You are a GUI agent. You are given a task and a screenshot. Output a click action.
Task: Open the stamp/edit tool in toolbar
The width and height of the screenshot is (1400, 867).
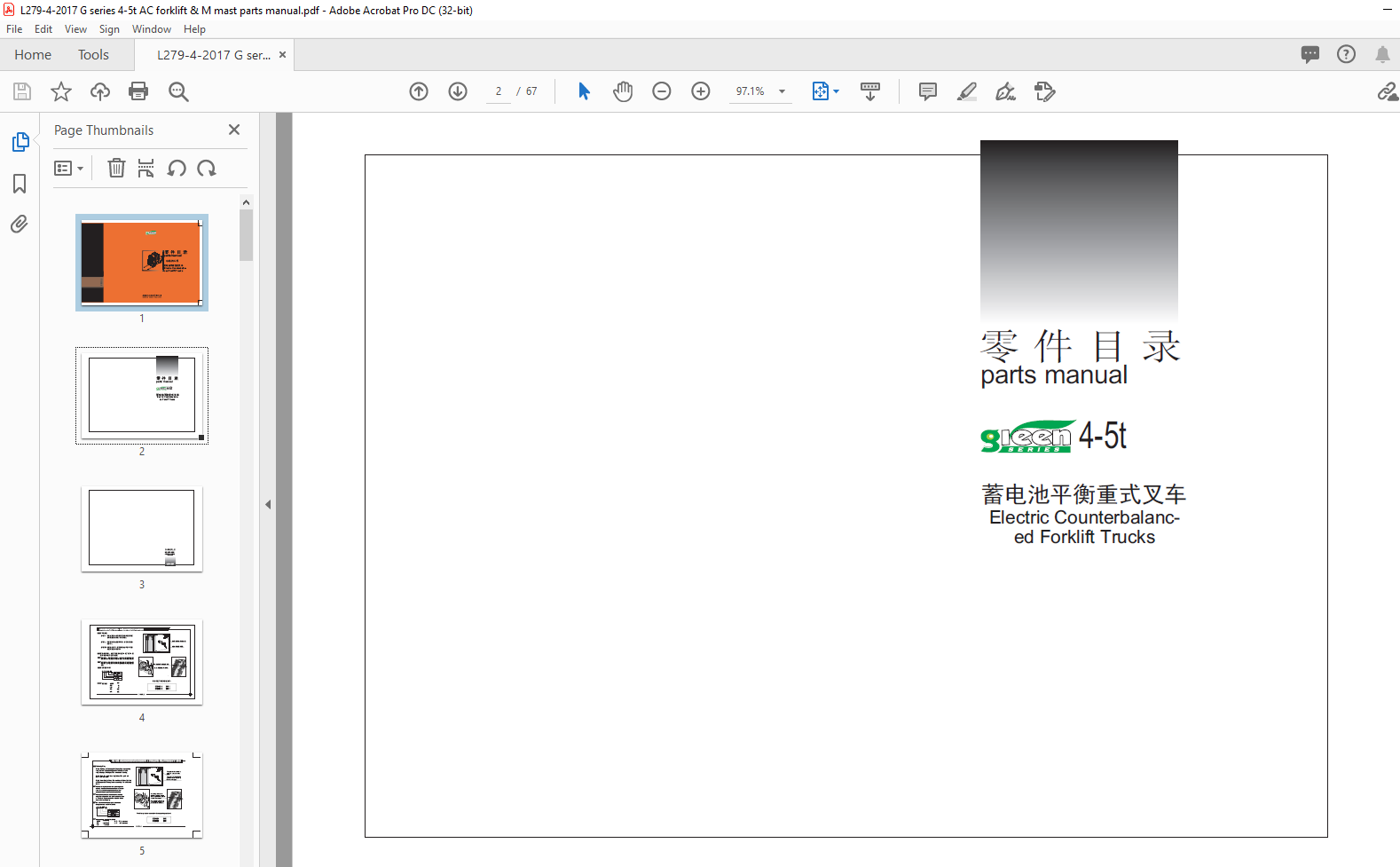(x=1045, y=91)
